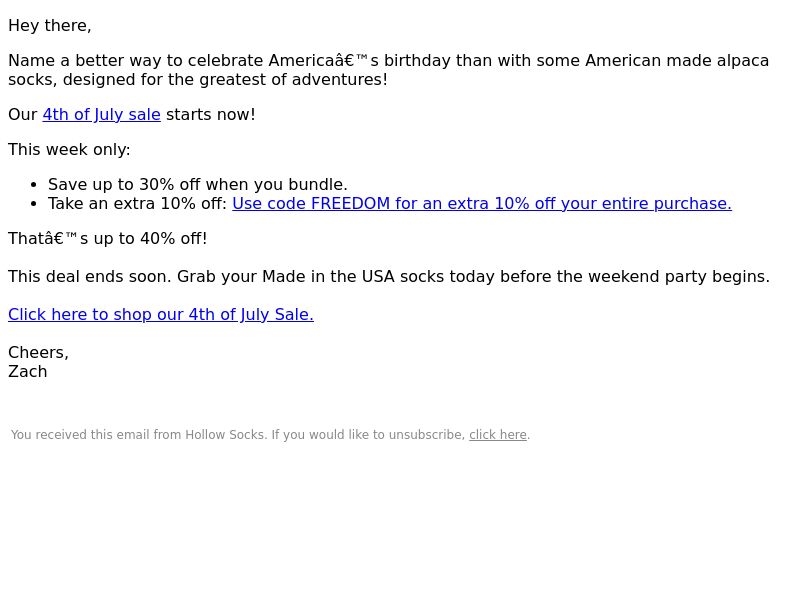Click the "up to 40% off!" line
The height and width of the screenshot is (600, 800).
point(108,239)
